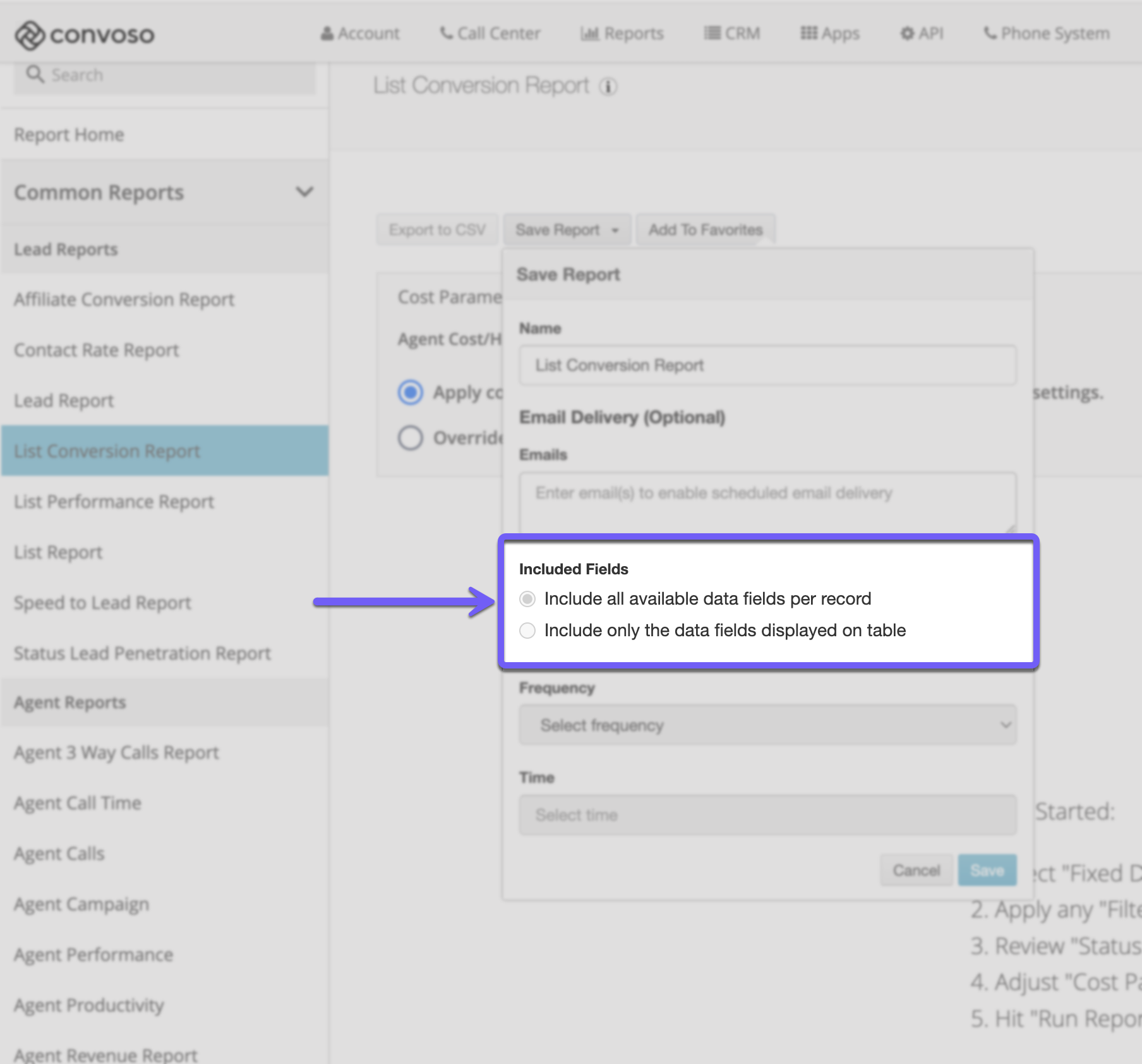Image resolution: width=1142 pixels, height=1064 pixels.
Task: Open the Apps grid menu
Action: (830, 33)
